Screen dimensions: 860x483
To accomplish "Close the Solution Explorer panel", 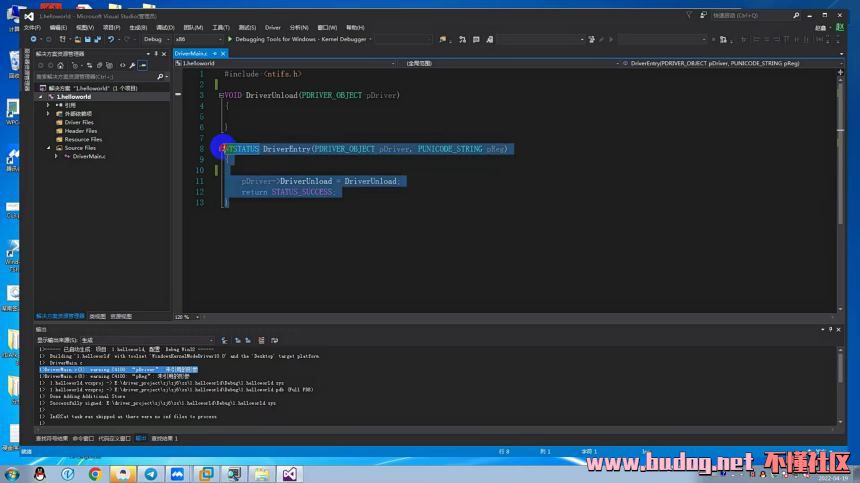I will click(x=164, y=54).
